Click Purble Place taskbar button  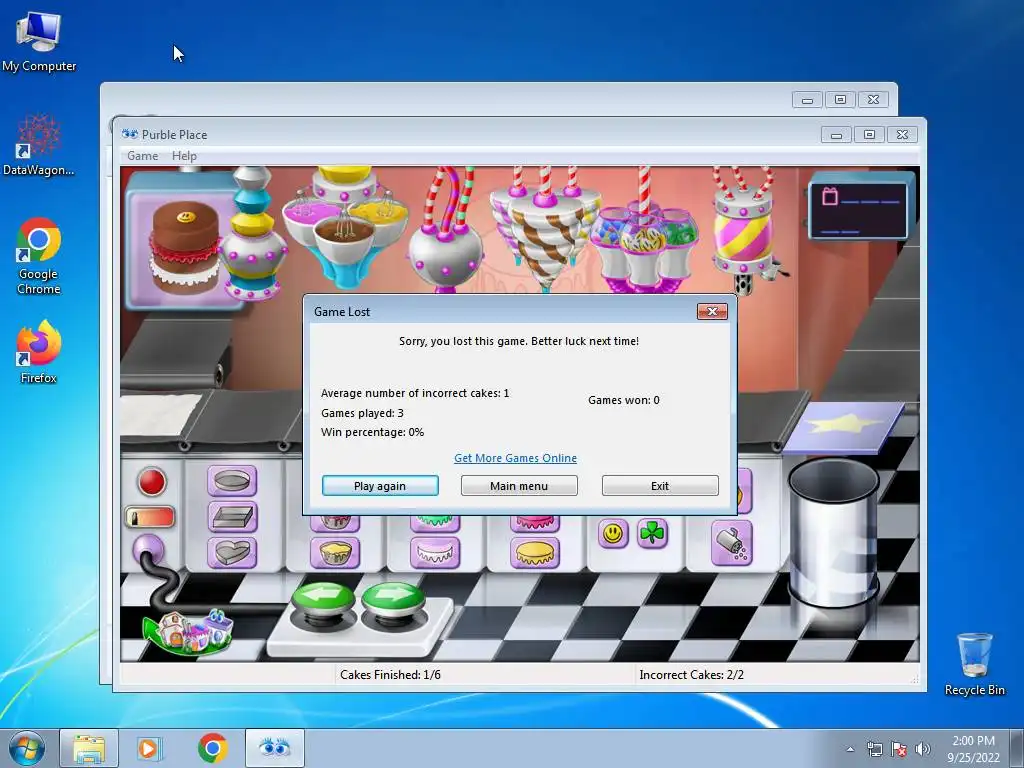pyautogui.click(x=275, y=748)
